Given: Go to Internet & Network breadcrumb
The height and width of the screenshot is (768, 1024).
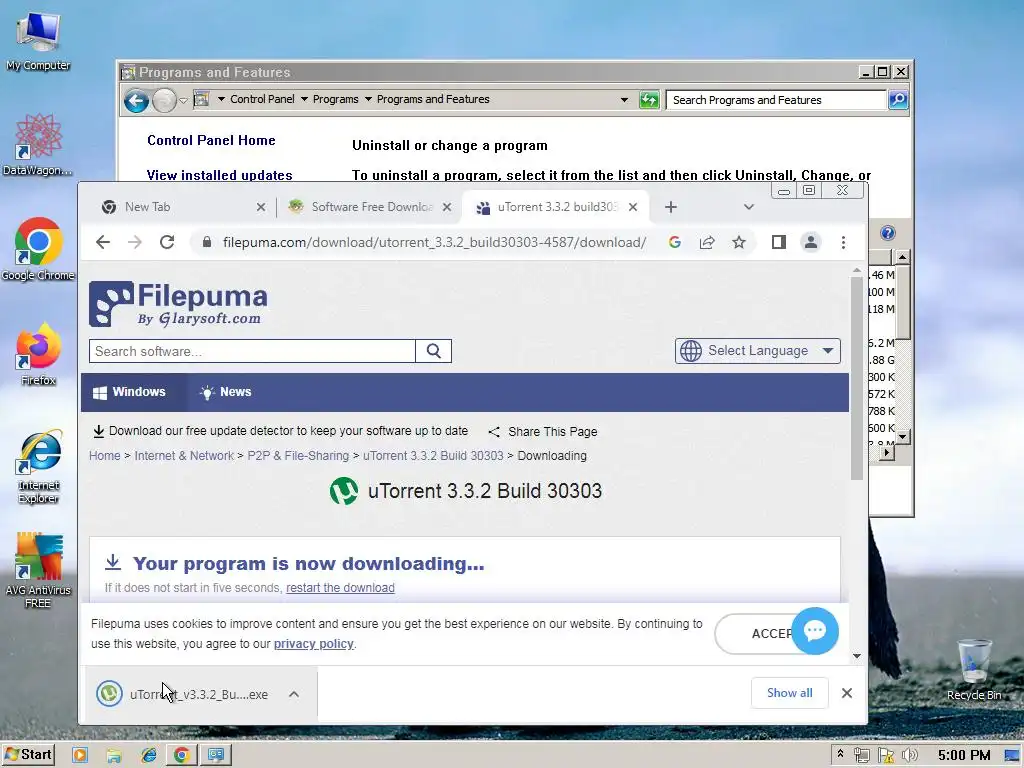Looking at the screenshot, I should [x=184, y=456].
